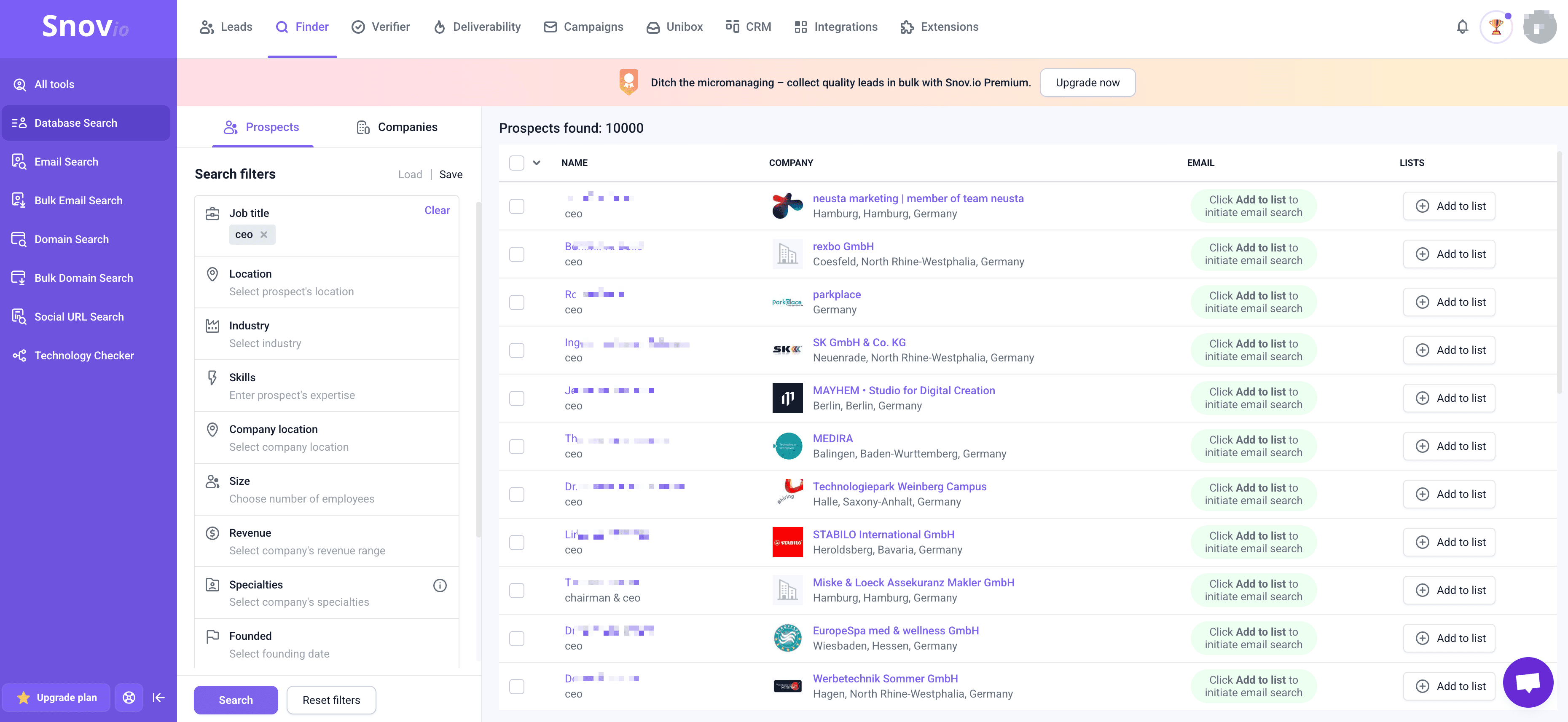Check the prospect row for STABILO International GmbH
The image size is (1568, 722).
pos(517,542)
